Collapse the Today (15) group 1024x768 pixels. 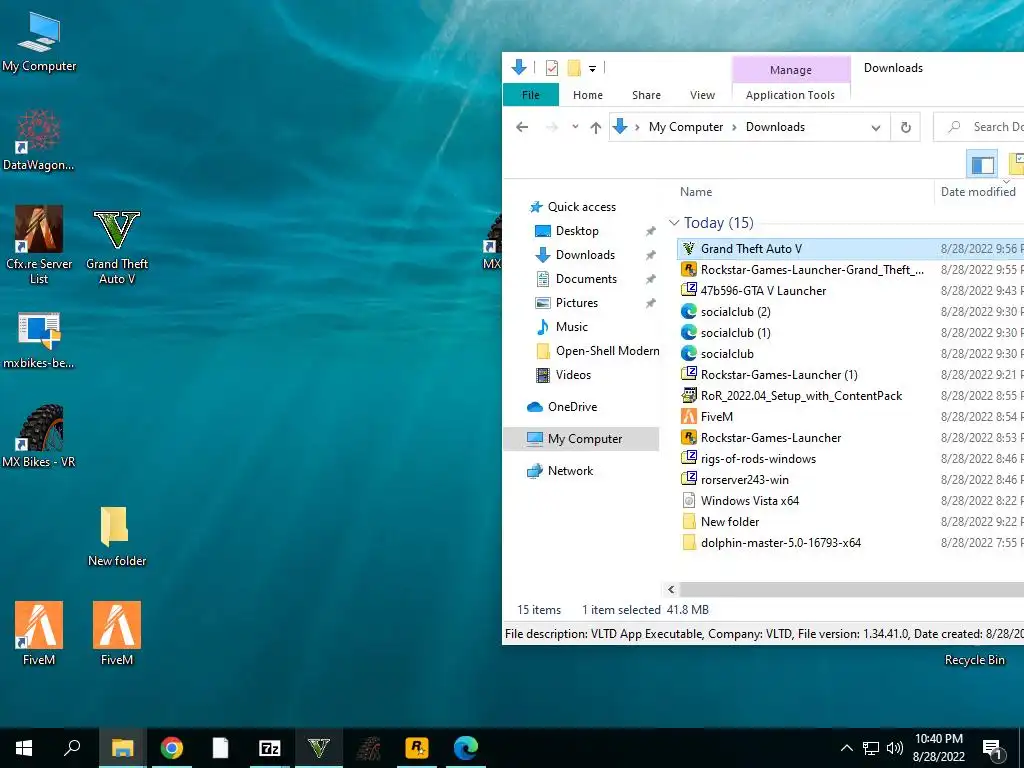[674, 223]
